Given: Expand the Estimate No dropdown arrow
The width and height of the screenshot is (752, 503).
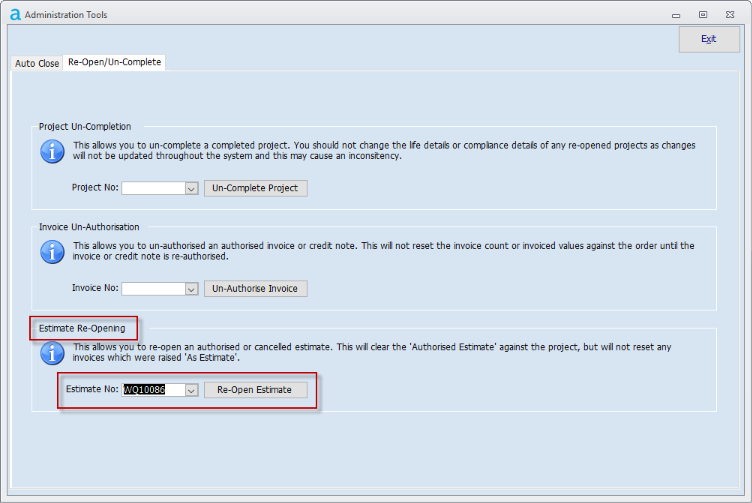Looking at the screenshot, I should click(x=191, y=390).
